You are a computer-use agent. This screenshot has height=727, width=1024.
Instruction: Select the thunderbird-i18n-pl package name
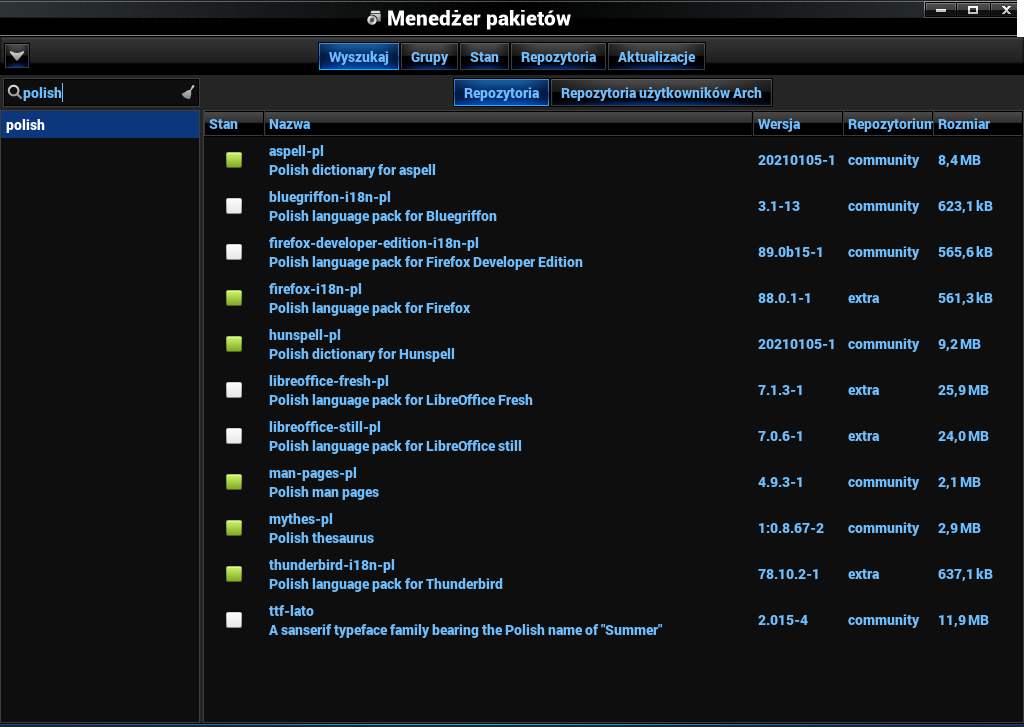click(x=332, y=565)
